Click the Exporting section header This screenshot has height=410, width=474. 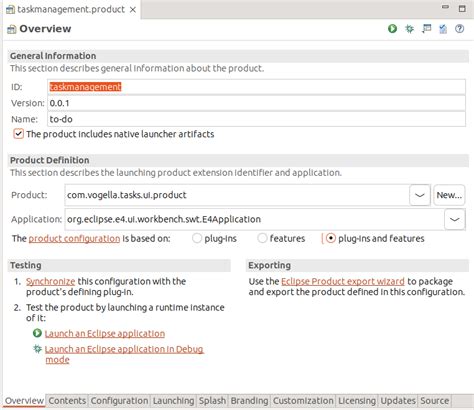[x=357, y=265]
